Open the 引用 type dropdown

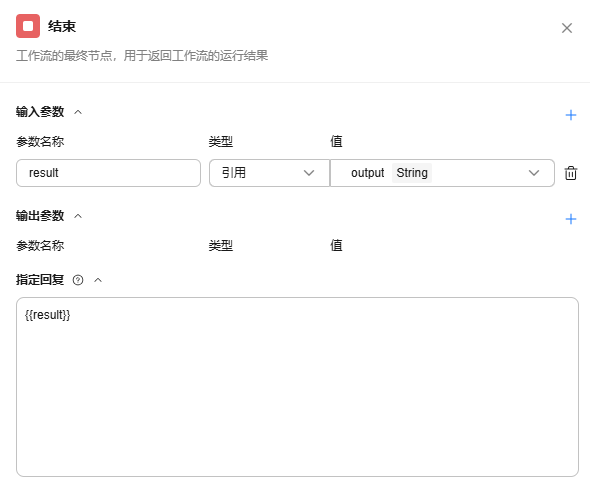click(269, 173)
